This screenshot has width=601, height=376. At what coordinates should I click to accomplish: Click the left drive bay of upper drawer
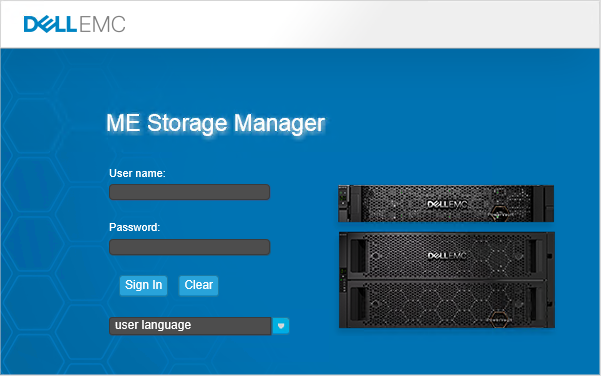pos(358,256)
